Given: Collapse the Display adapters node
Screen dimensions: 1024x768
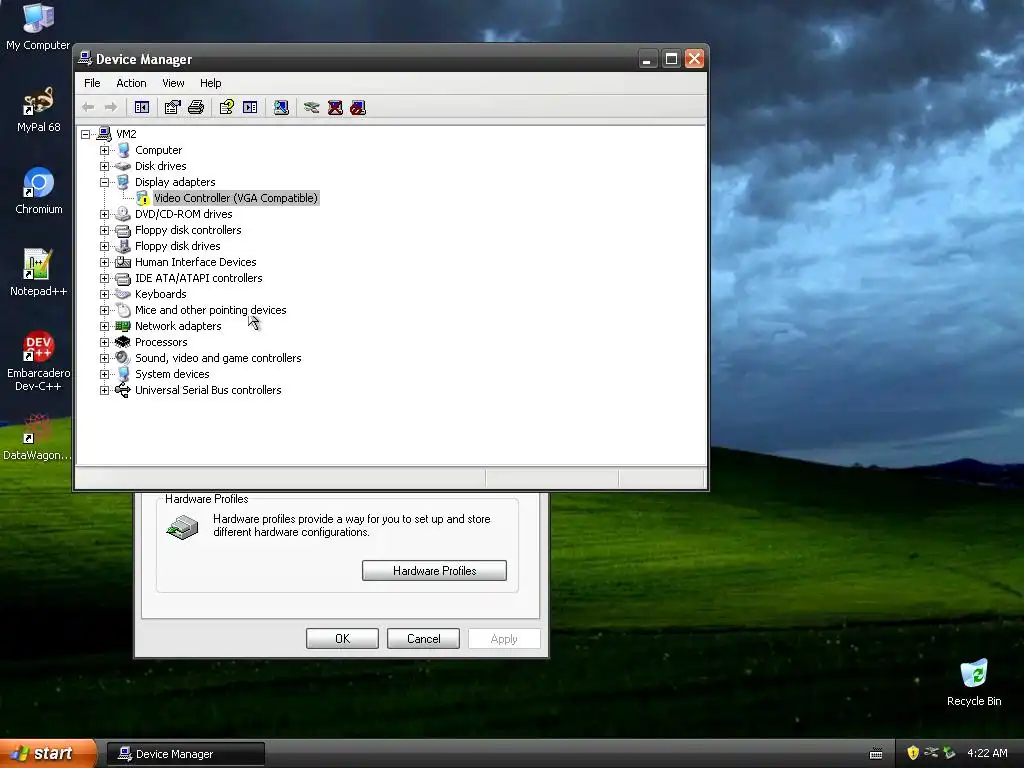Looking at the screenshot, I should click(104, 182).
